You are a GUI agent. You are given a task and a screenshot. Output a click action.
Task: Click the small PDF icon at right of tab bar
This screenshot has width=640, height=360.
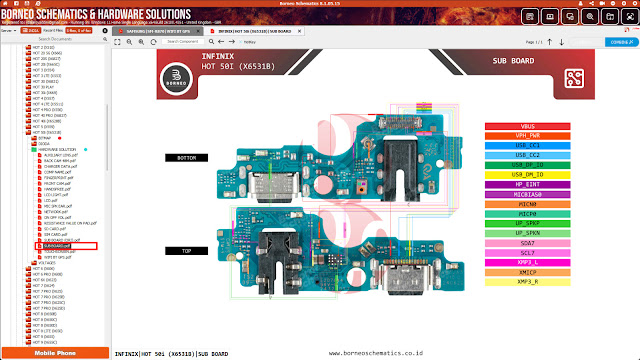click(627, 30)
